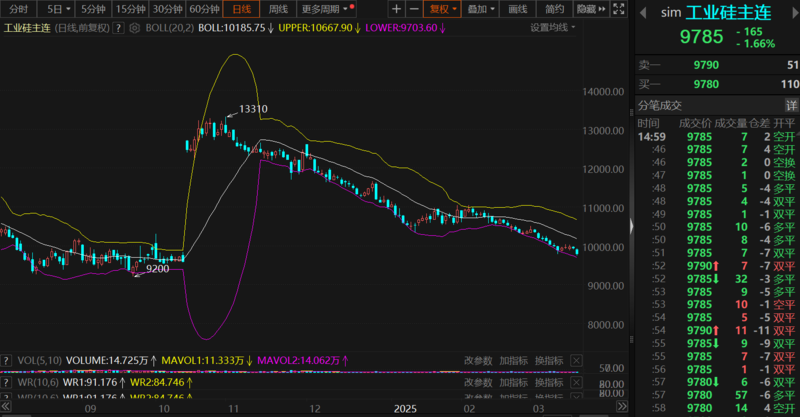Viewport: 800px width, 417px height.
Task: Open the 复权 dropdown
Action: click(445, 9)
